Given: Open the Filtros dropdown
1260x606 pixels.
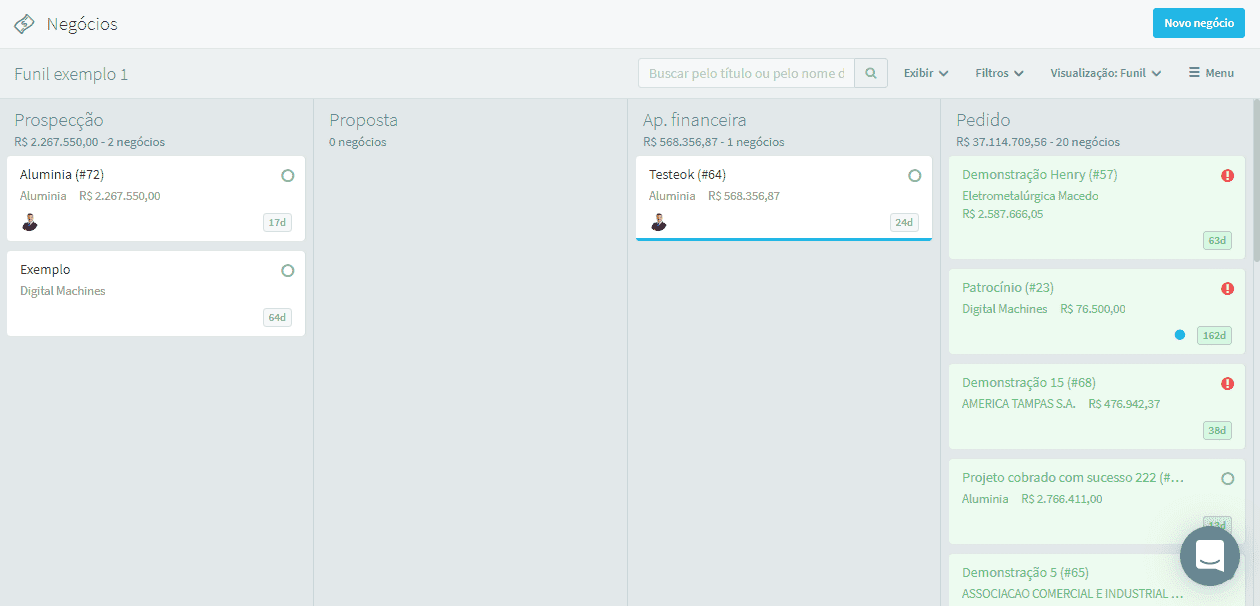Looking at the screenshot, I should coord(998,72).
